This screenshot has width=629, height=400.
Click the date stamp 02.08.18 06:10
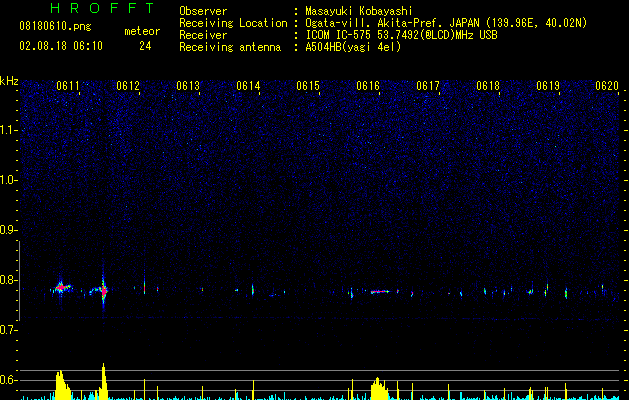click(61, 46)
